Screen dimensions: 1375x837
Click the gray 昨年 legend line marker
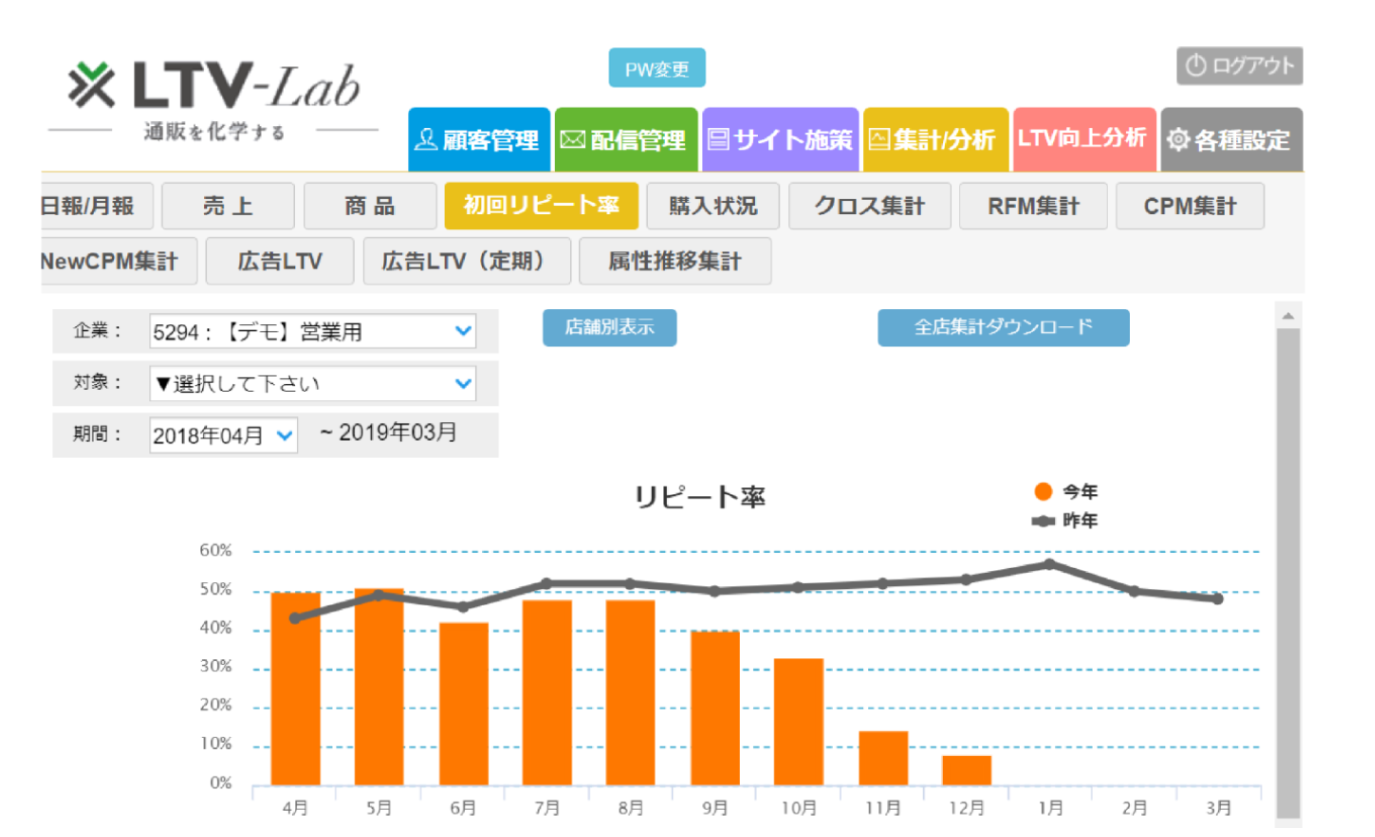pos(1044,521)
